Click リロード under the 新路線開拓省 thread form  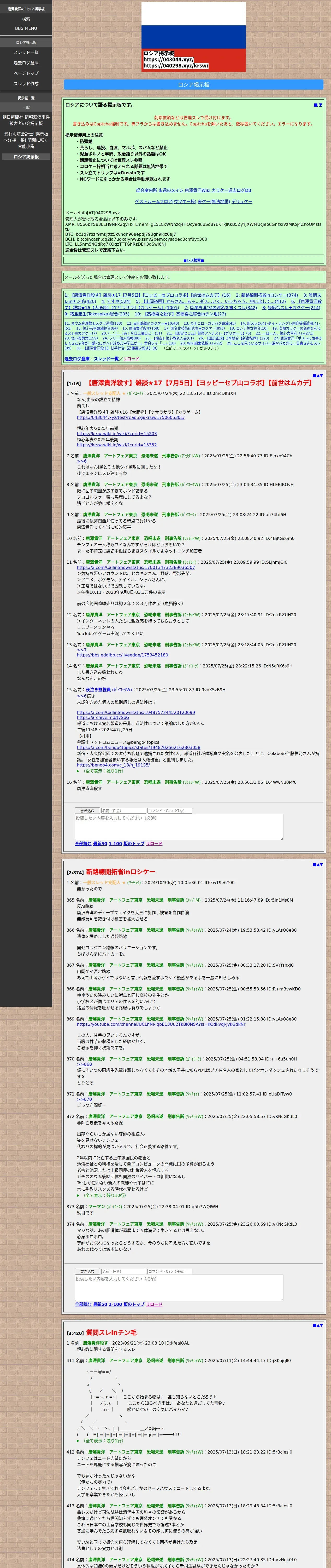(x=154, y=1304)
